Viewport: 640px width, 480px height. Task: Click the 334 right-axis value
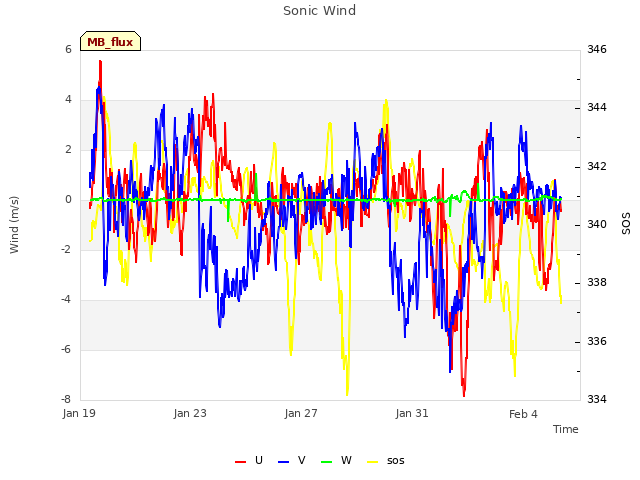[597, 399]
